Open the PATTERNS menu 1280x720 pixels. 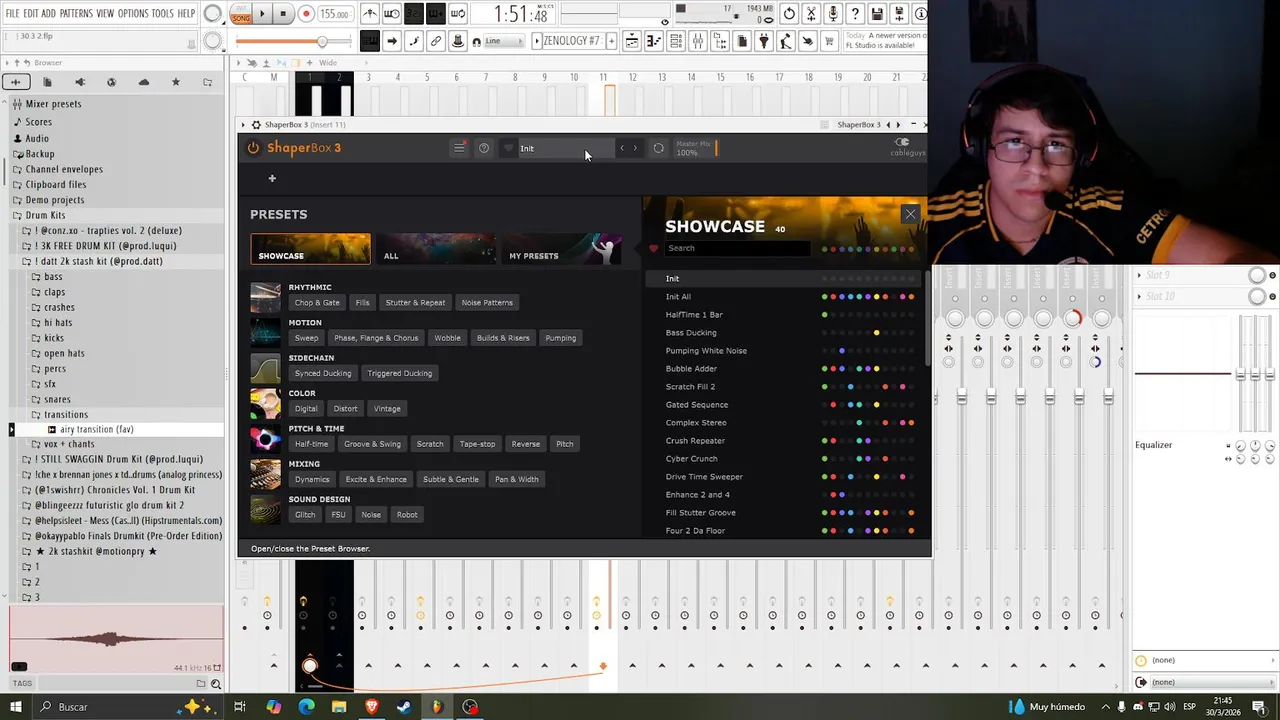(76, 13)
